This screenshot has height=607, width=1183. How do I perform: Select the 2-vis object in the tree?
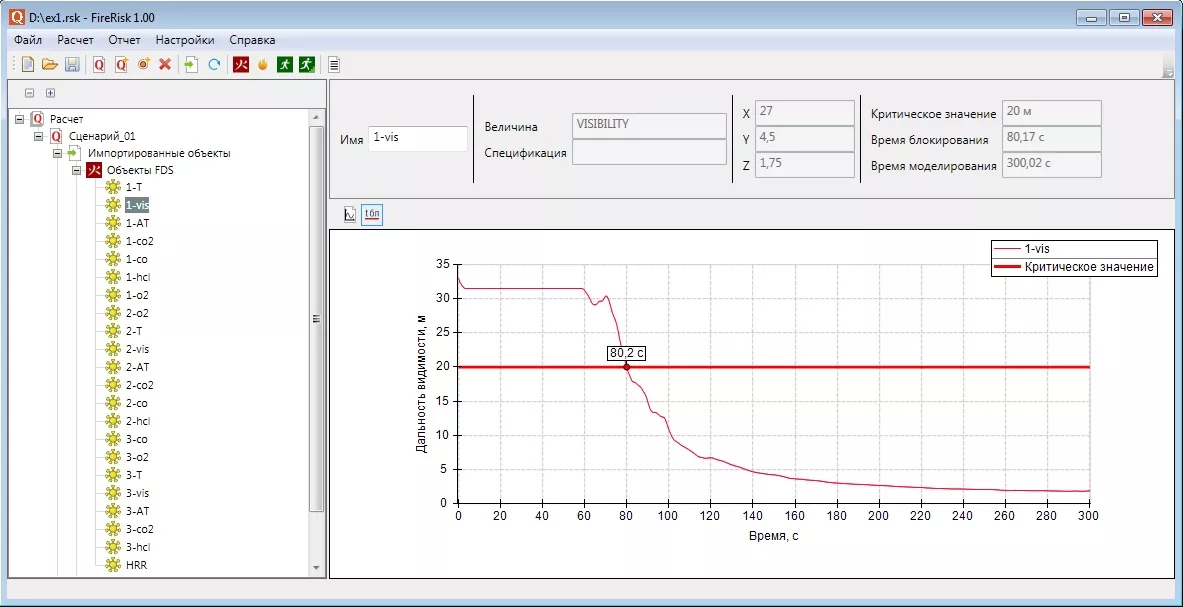[137, 349]
